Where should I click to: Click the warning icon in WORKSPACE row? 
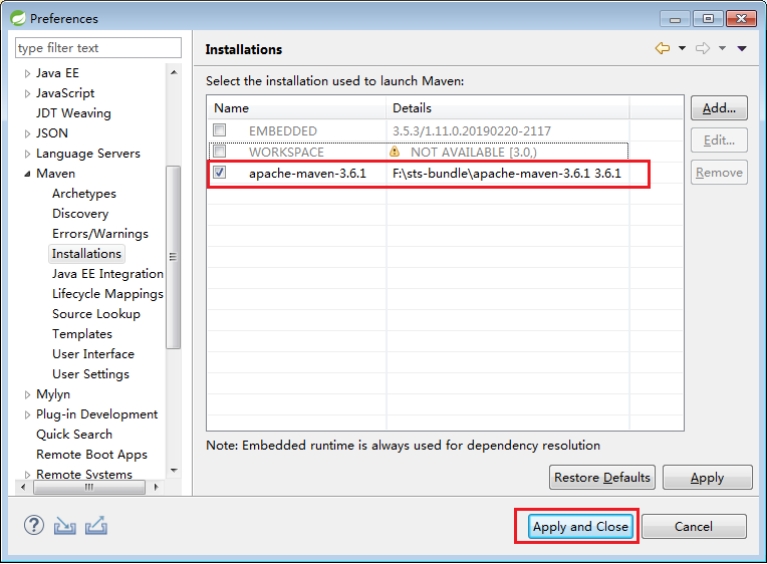coord(394,152)
